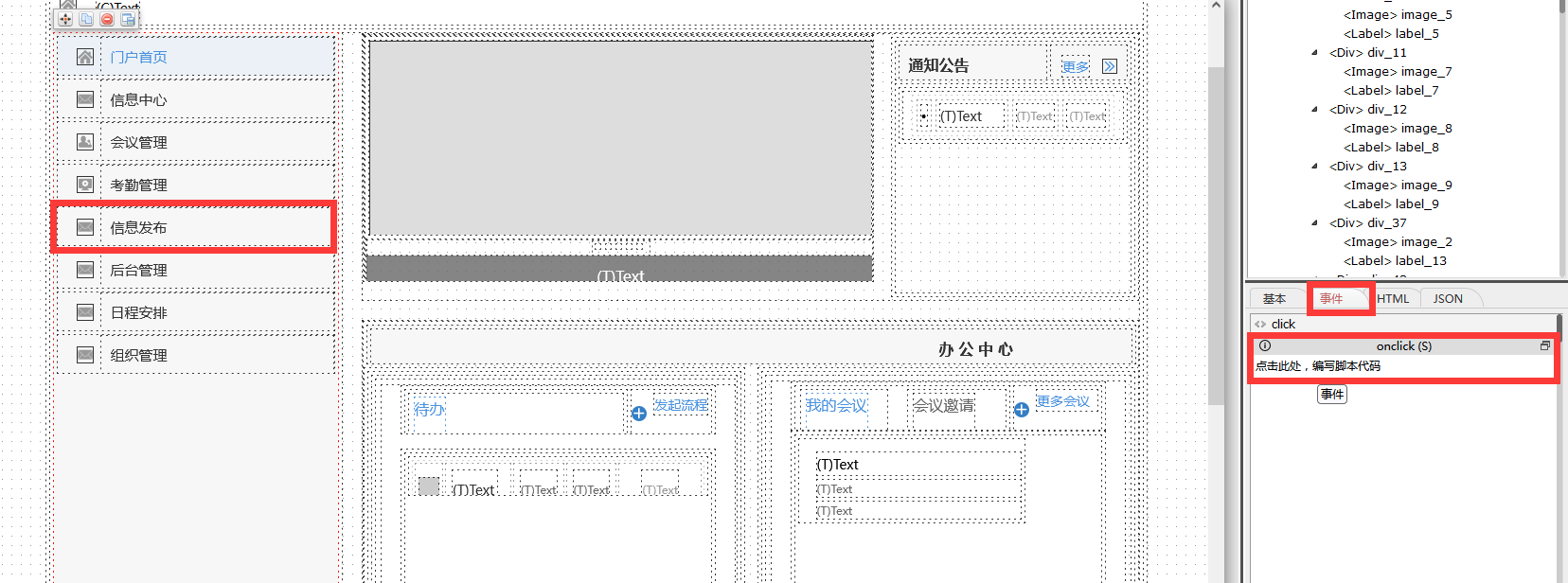Select <Div> div_12 in the tree
This screenshot has height=583, width=1568.
tap(1367, 109)
